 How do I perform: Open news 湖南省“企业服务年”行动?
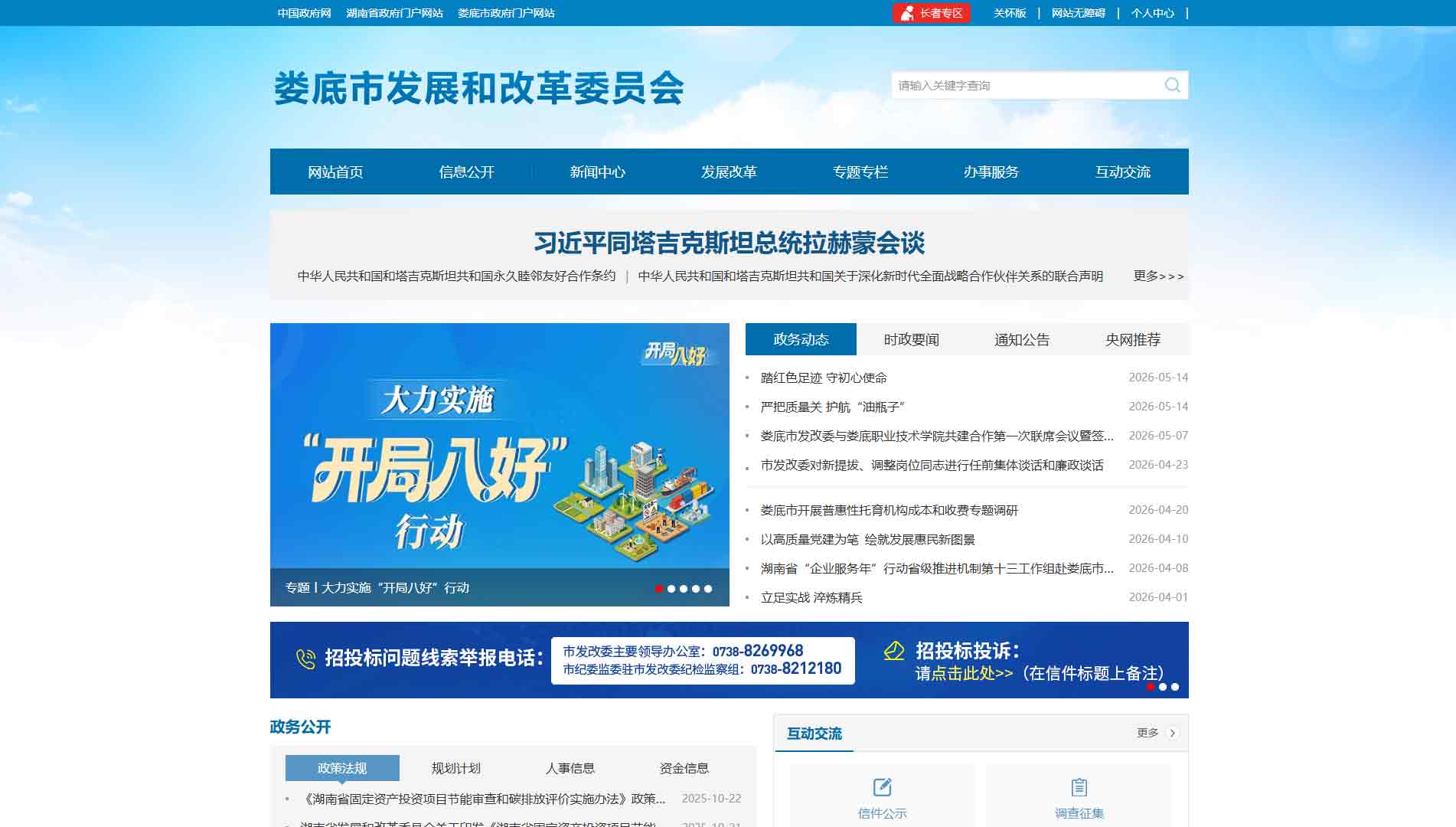[x=937, y=568]
